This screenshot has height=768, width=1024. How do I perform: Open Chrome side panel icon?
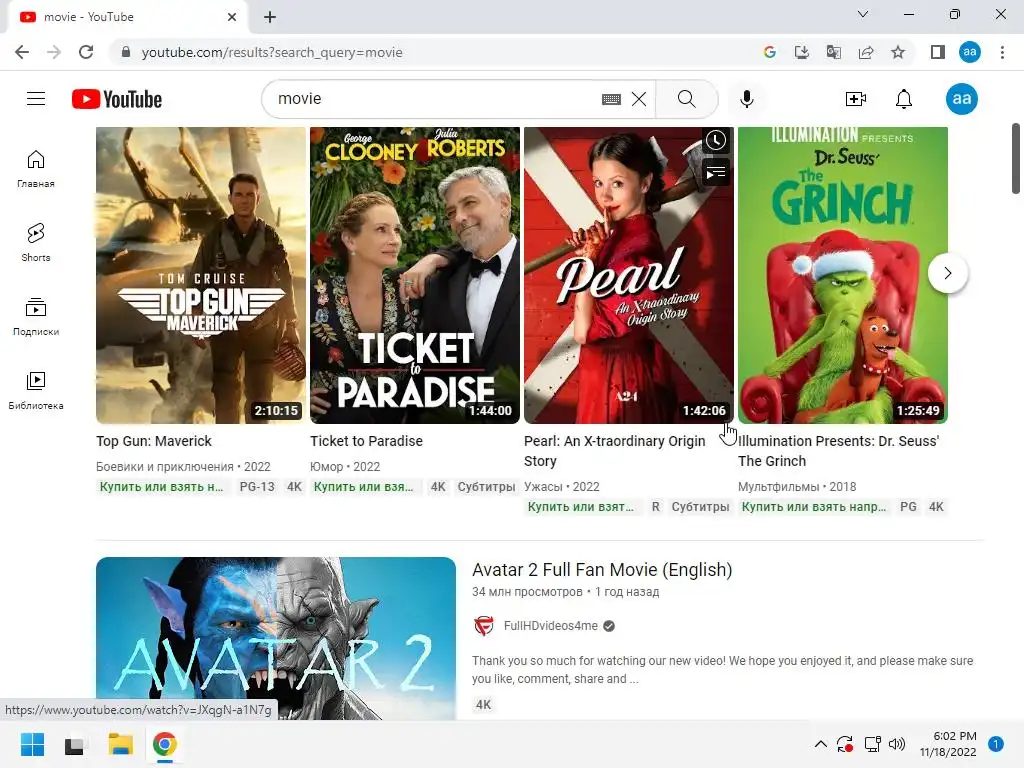[938, 52]
